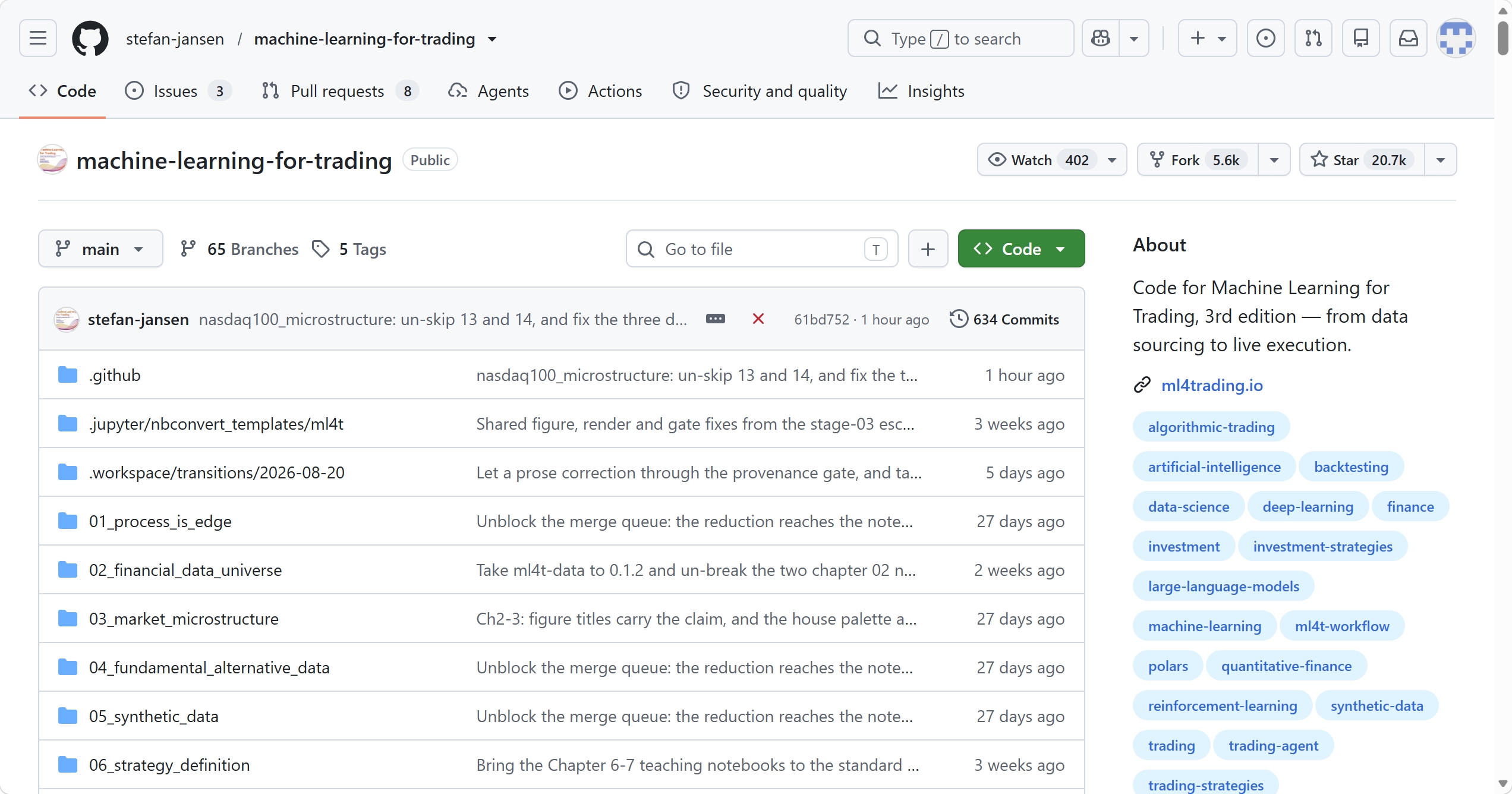Select the deep-learning topic tag
This screenshot has width=1512, height=794.
1308,506
